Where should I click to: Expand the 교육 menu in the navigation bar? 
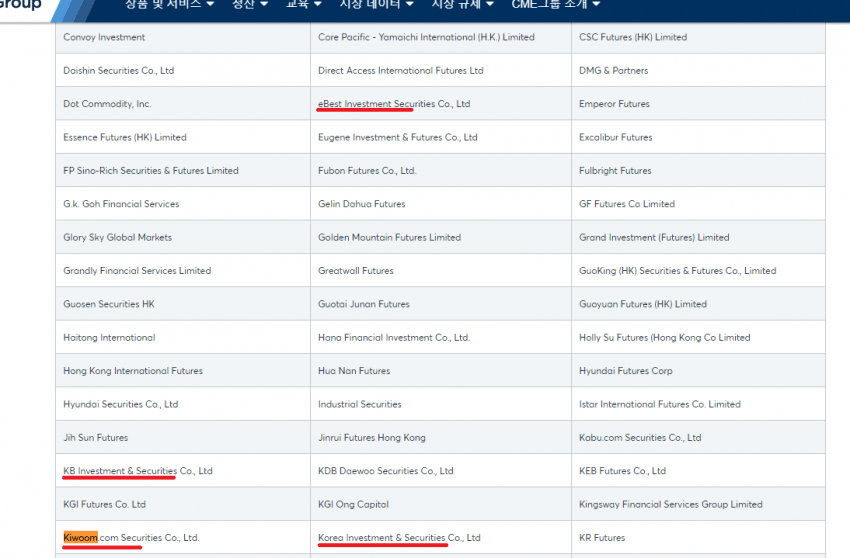pyautogui.click(x=304, y=4)
